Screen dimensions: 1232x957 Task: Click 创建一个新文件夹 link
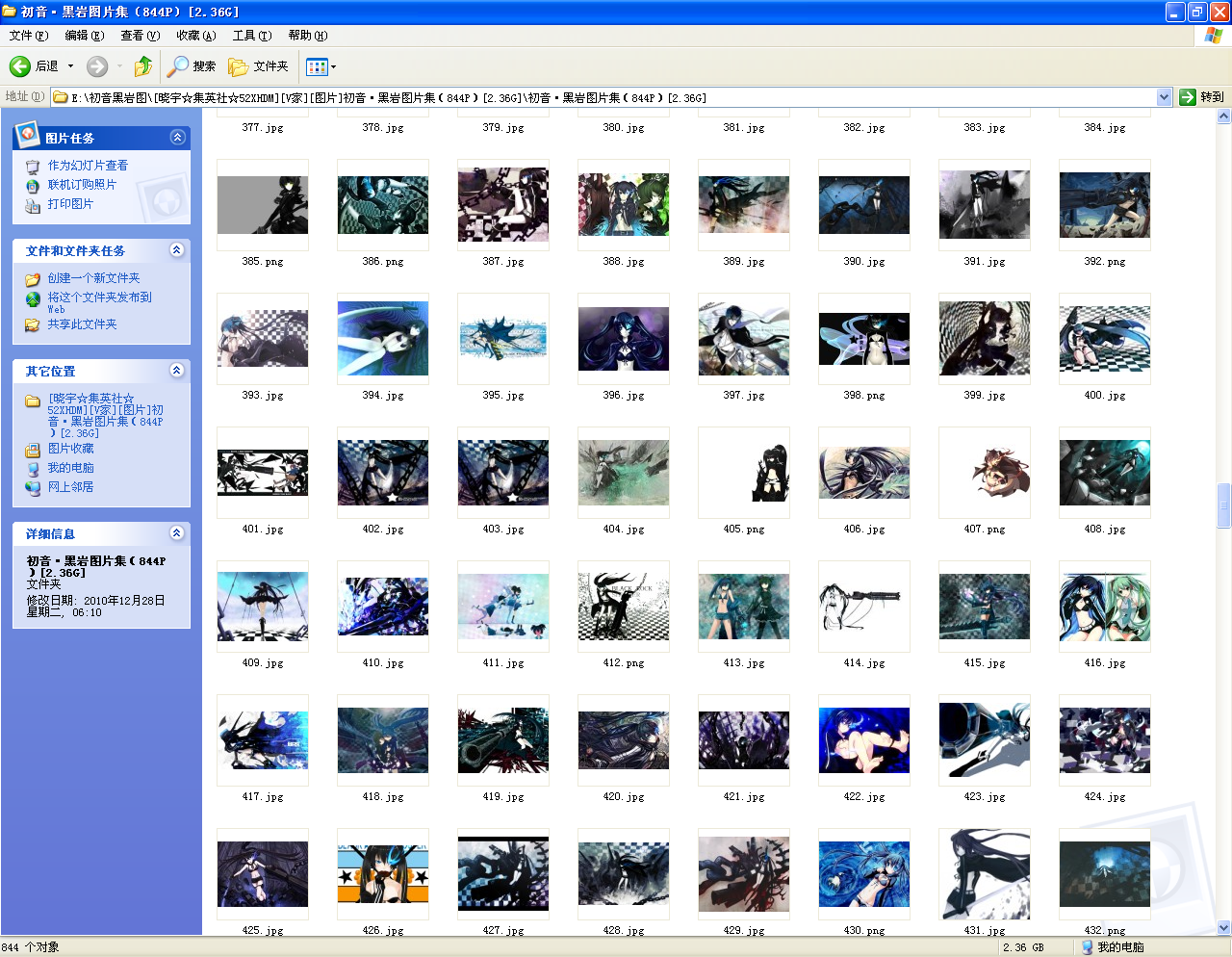coord(93,278)
